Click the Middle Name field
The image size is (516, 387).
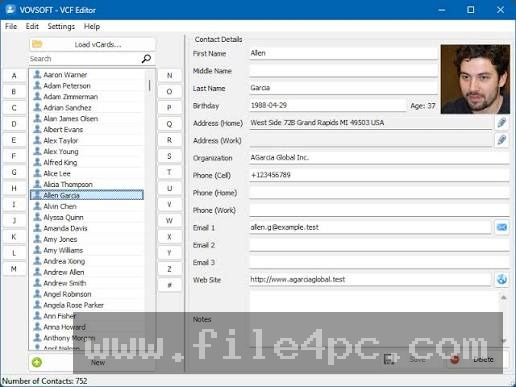pos(343,71)
